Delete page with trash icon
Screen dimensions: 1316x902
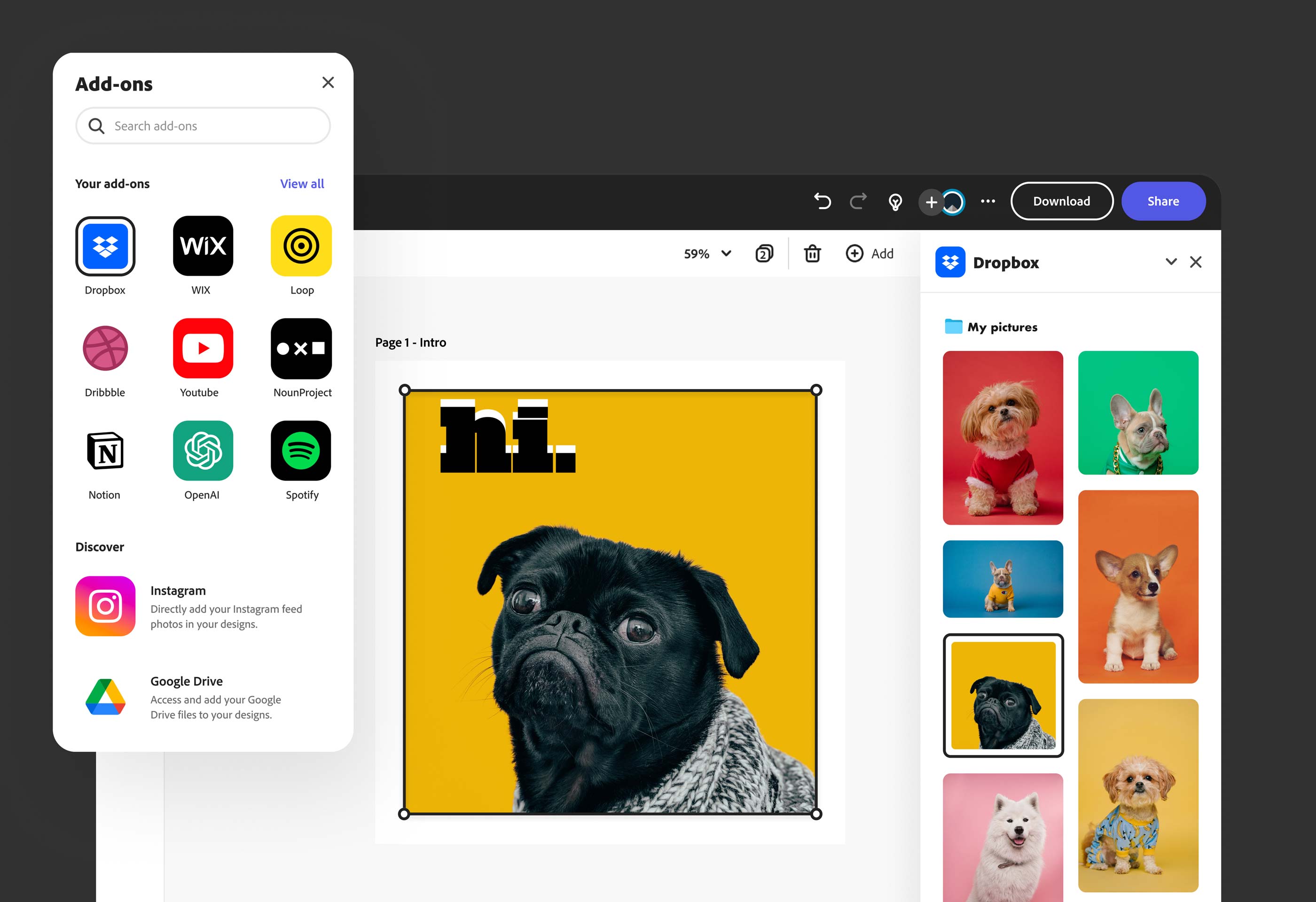click(812, 254)
